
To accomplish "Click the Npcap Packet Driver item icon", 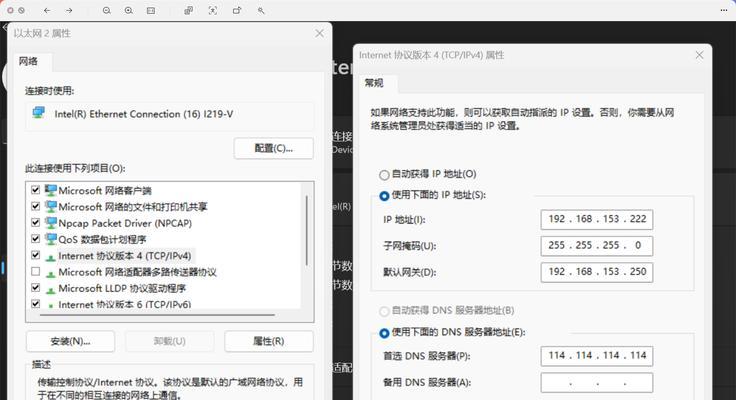I will click(51, 223).
